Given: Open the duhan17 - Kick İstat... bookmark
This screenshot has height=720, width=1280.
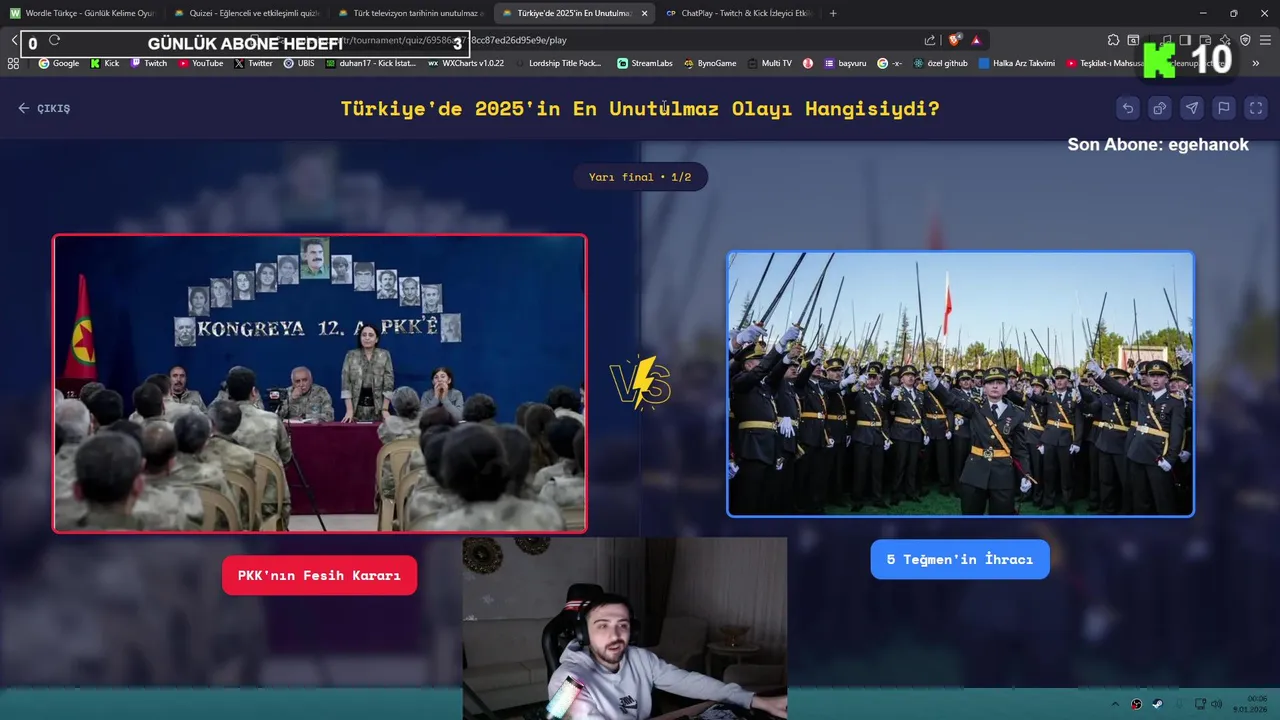Looking at the screenshot, I should 370,63.
